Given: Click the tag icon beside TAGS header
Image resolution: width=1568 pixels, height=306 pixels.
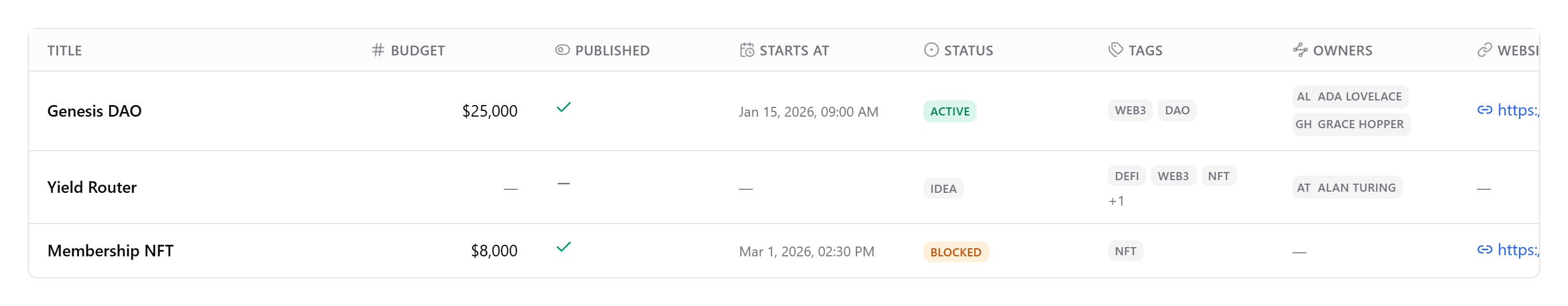Looking at the screenshot, I should 1115,50.
